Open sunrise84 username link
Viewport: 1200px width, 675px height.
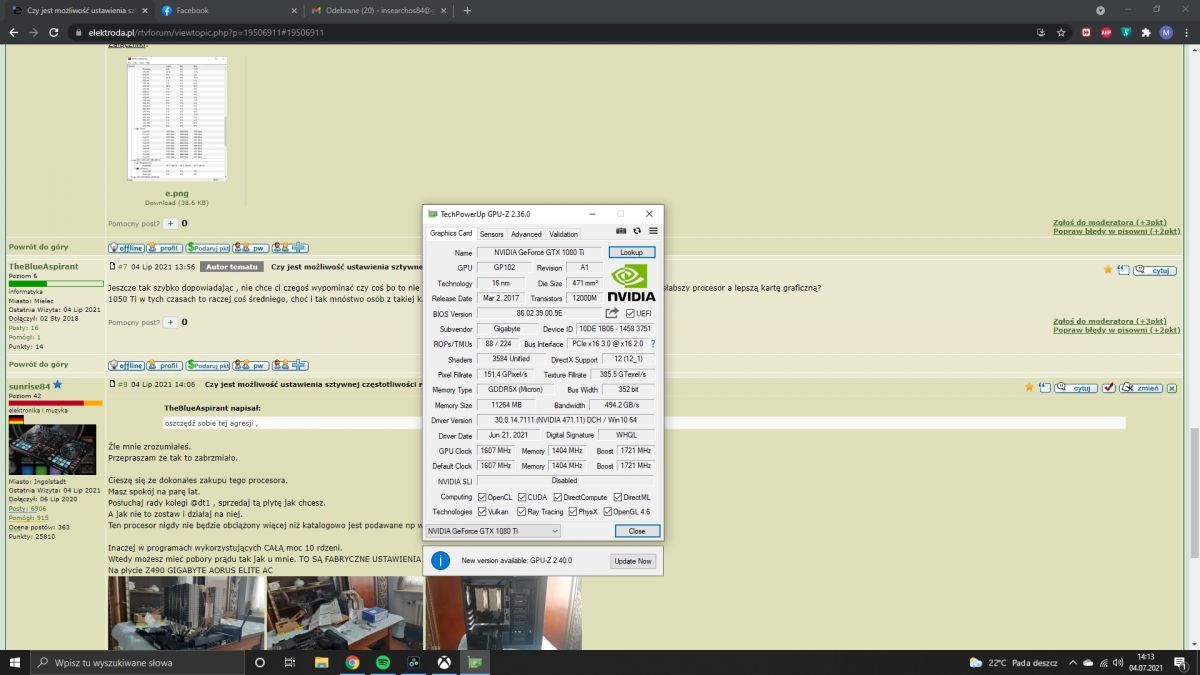click(30, 385)
